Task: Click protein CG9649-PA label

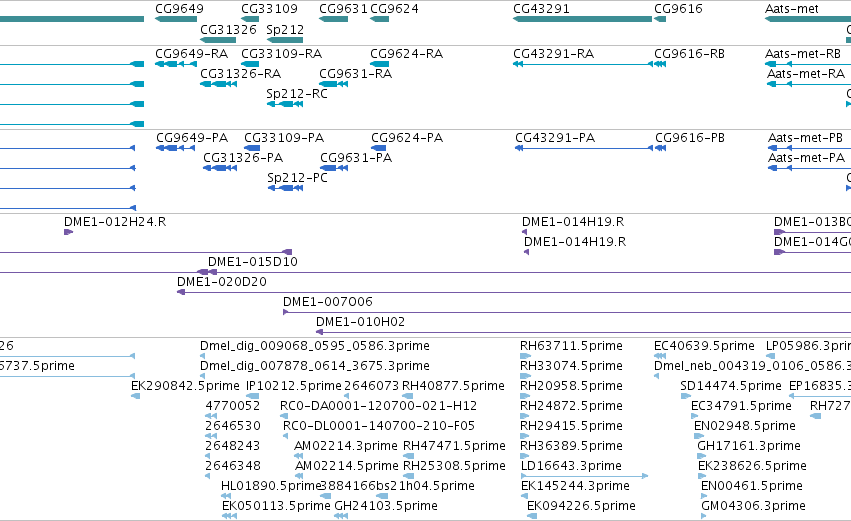Action: click(192, 138)
